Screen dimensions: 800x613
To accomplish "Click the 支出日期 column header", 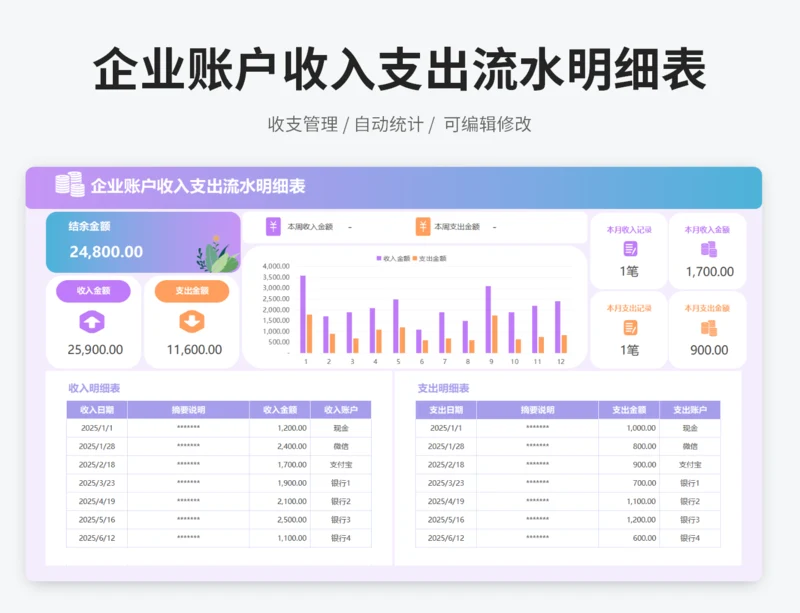I will coord(446,410).
